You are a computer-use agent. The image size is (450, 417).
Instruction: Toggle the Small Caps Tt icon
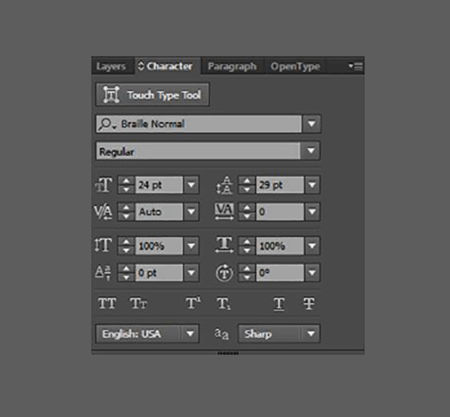point(138,304)
